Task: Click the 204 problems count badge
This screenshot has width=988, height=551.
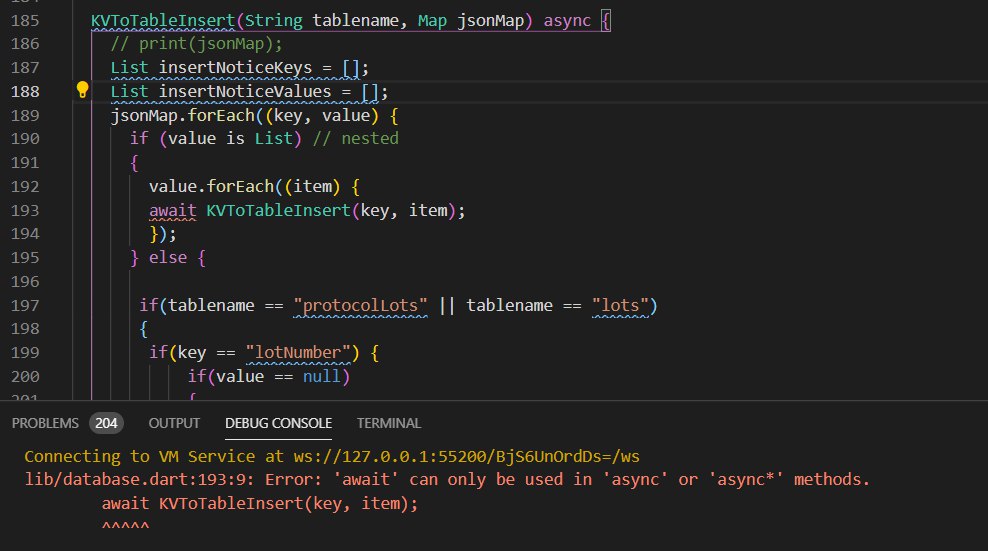Action: [x=106, y=423]
